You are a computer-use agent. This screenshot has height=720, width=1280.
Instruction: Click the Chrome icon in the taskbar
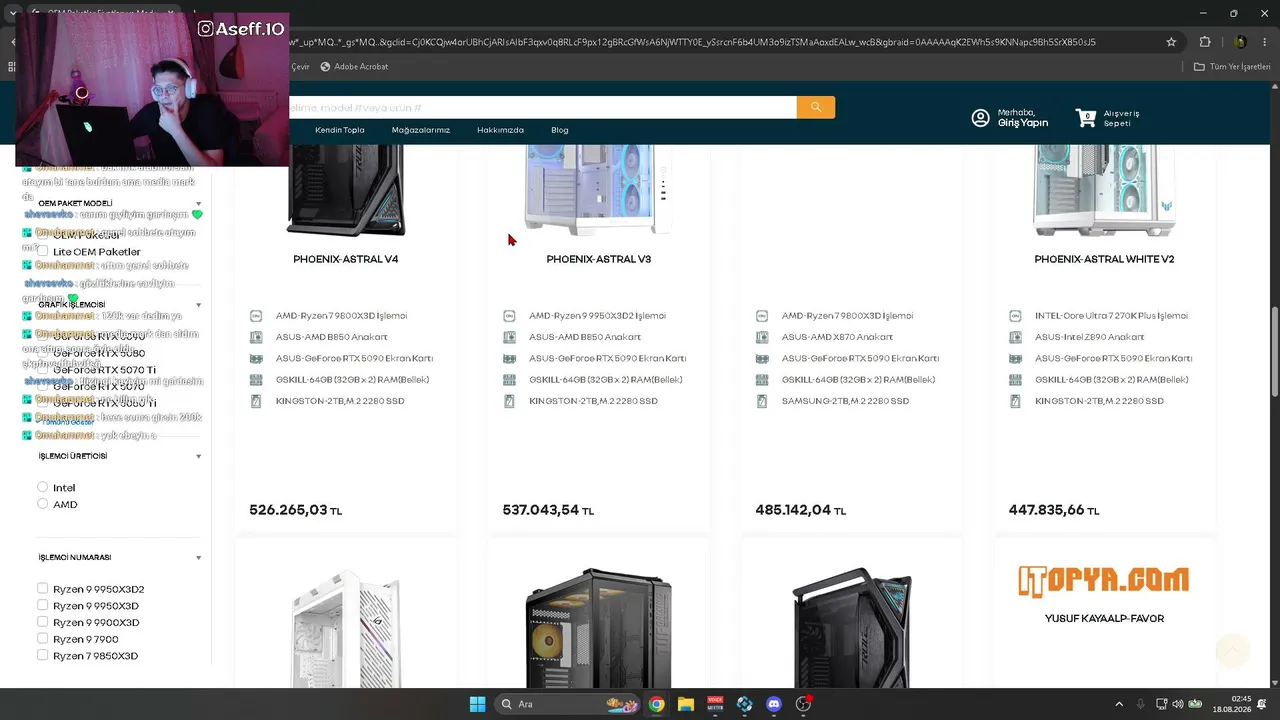(x=656, y=704)
